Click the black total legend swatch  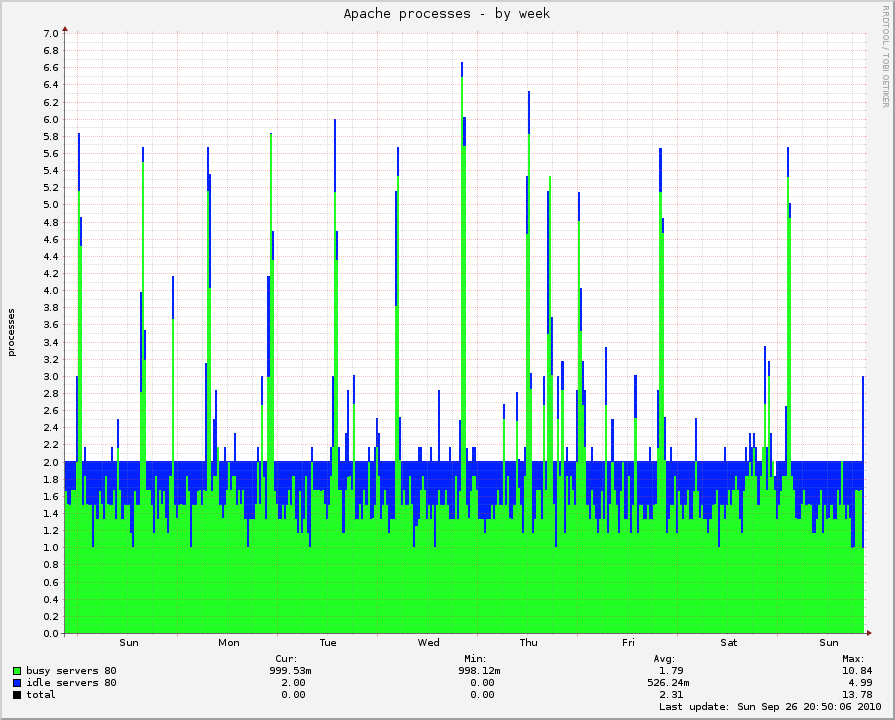pyautogui.click(x=17, y=695)
